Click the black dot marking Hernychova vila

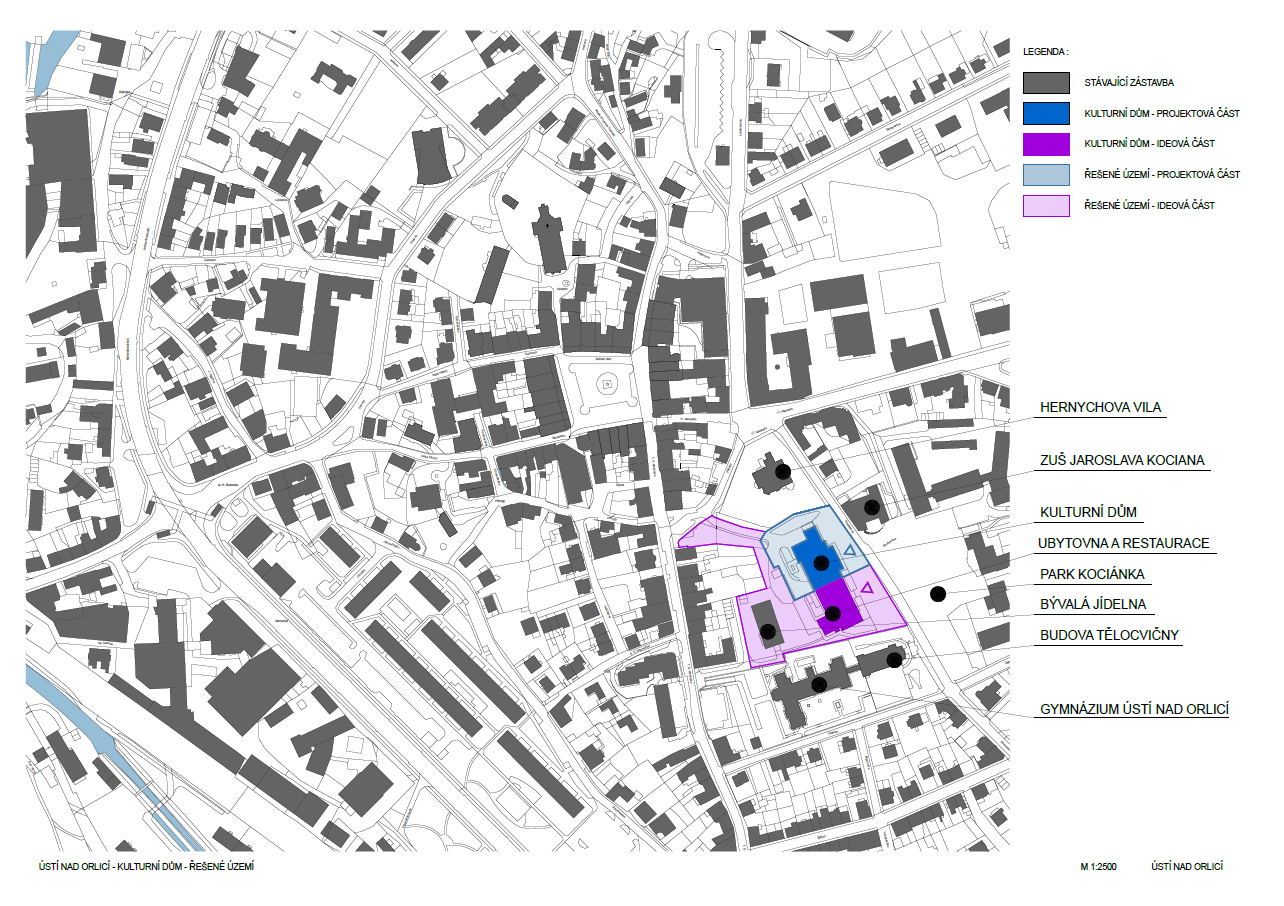coord(783,471)
